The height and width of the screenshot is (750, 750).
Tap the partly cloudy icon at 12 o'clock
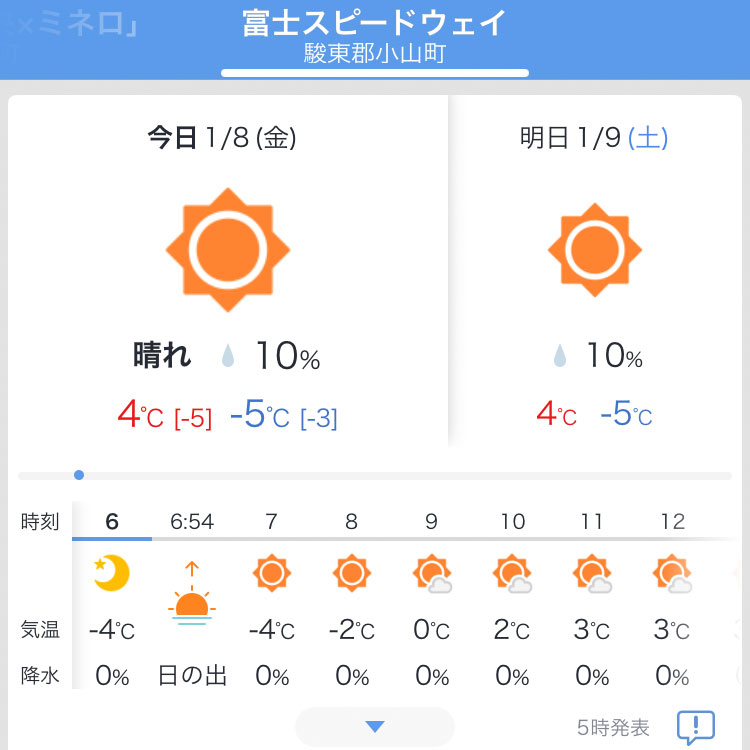[x=672, y=574]
